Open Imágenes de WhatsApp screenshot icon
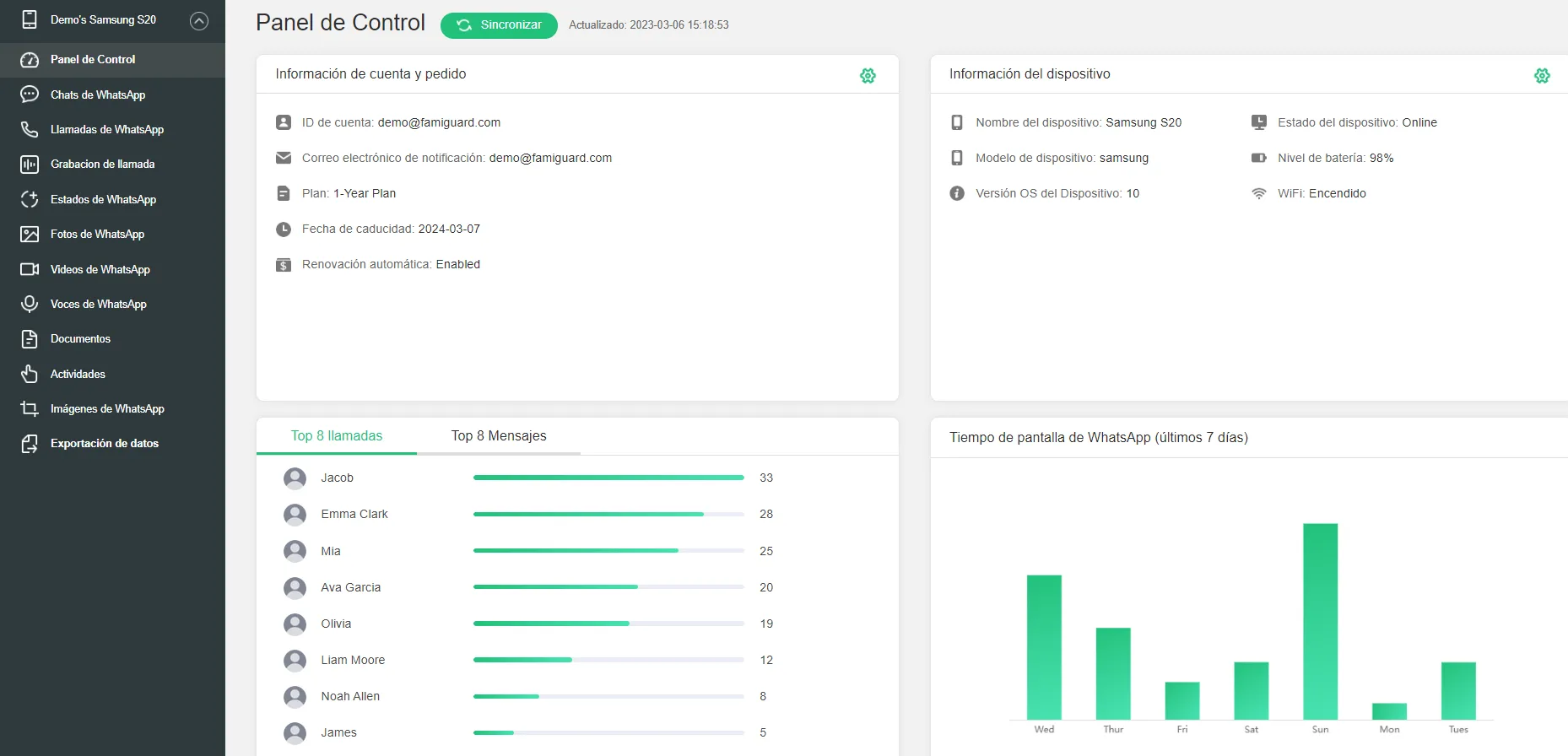The width and height of the screenshot is (1568, 756). click(30, 409)
